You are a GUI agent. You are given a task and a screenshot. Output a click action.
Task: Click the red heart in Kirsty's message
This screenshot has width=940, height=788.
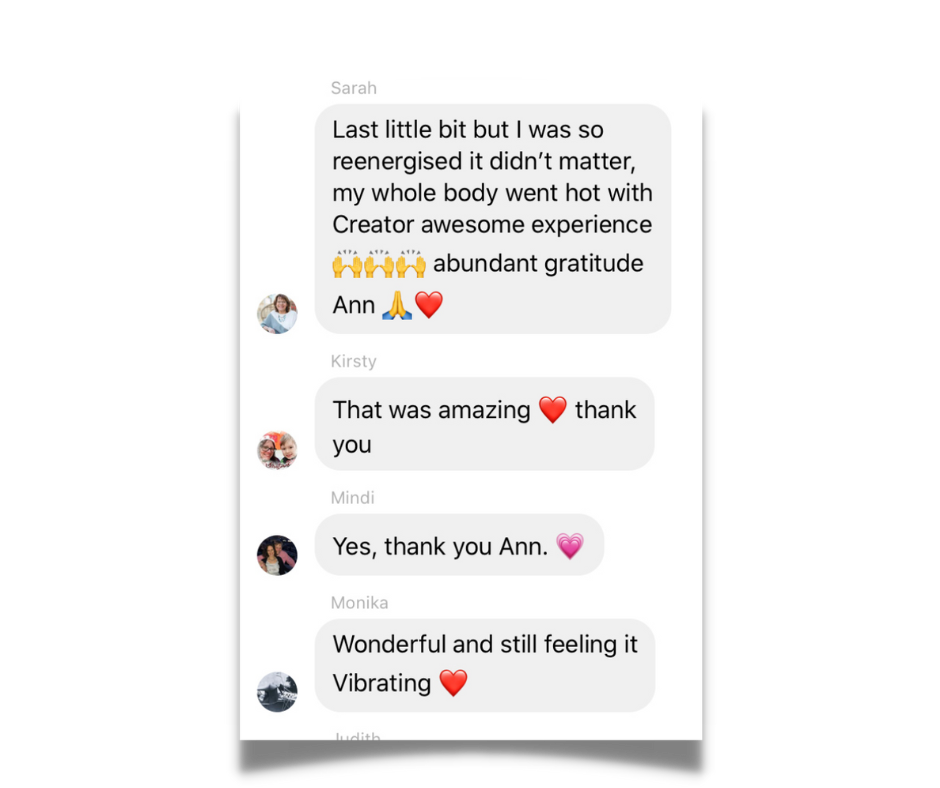pos(553,410)
